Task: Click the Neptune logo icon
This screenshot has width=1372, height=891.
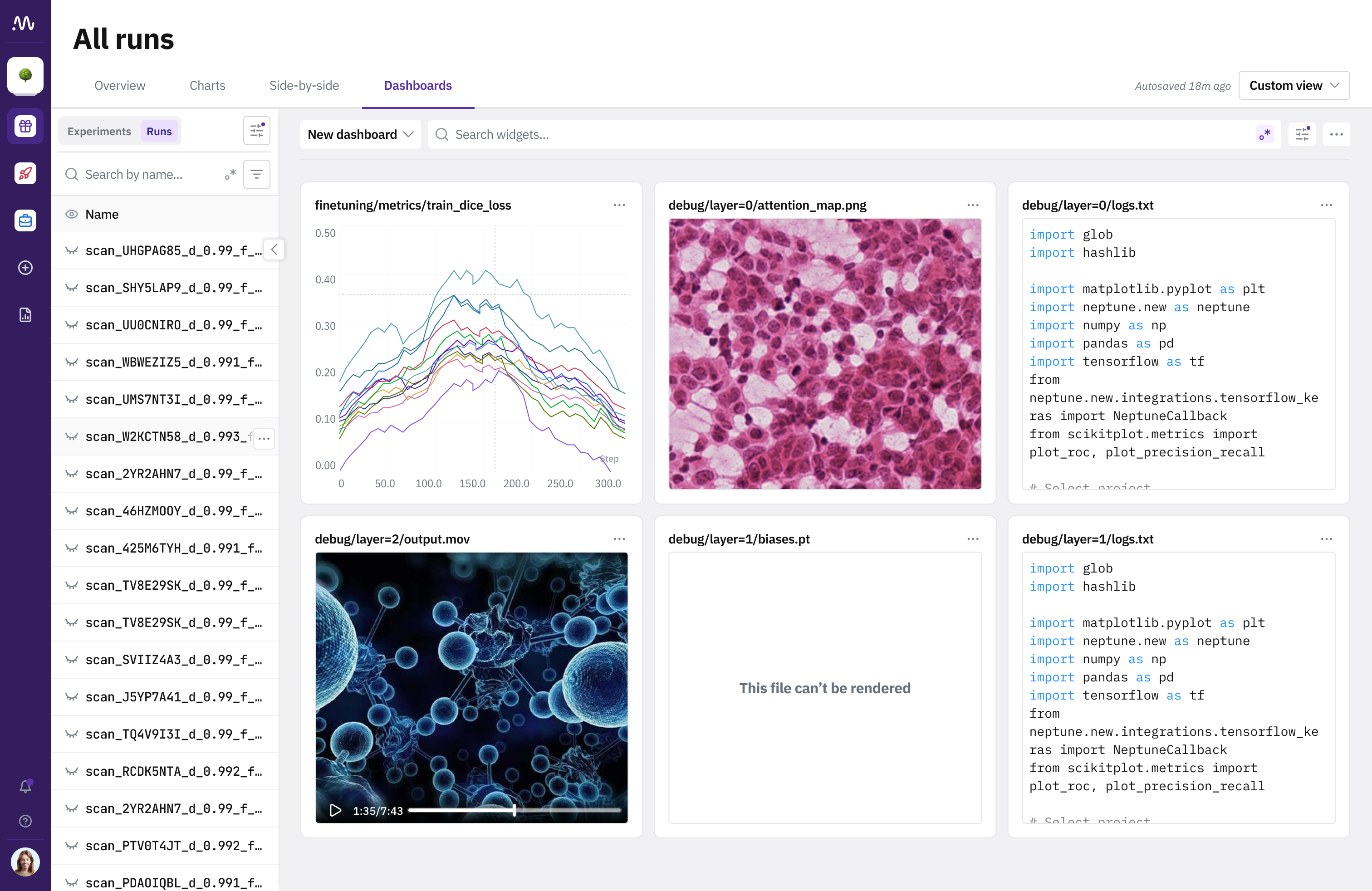Action: point(24,23)
